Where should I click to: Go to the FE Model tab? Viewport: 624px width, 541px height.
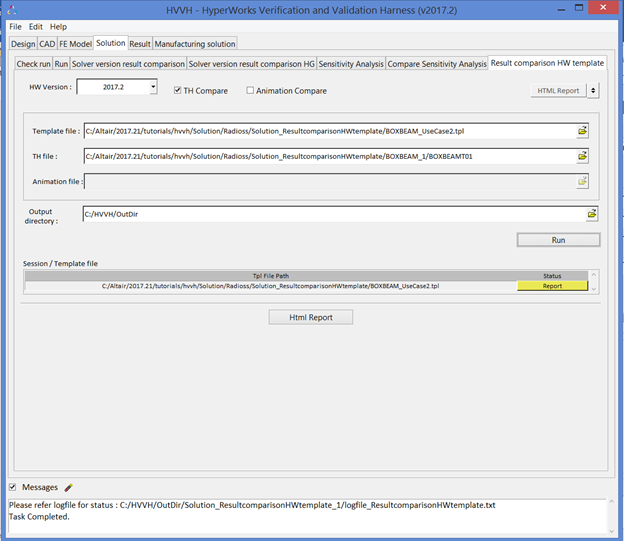(x=76, y=44)
